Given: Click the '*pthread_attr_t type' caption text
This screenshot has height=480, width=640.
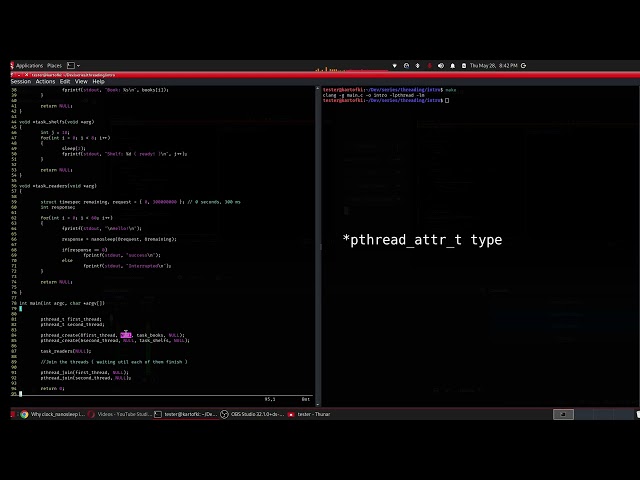Looking at the screenshot, I should point(422,240).
